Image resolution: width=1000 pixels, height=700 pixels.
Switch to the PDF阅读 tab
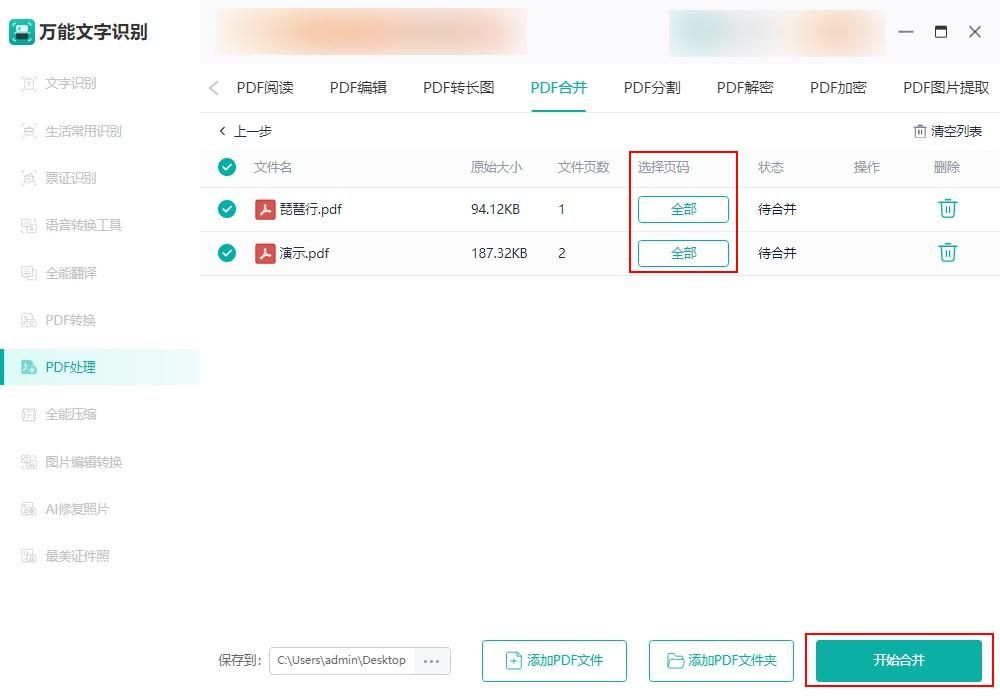coord(265,88)
